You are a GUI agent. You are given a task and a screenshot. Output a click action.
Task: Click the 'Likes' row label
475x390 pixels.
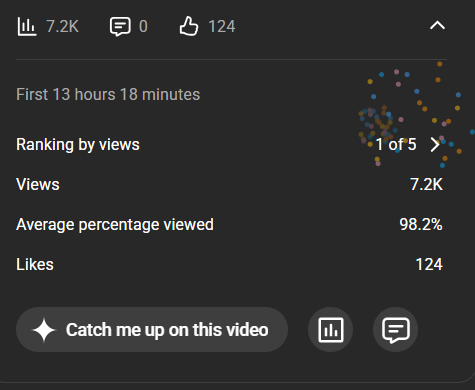(x=35, y=264)
